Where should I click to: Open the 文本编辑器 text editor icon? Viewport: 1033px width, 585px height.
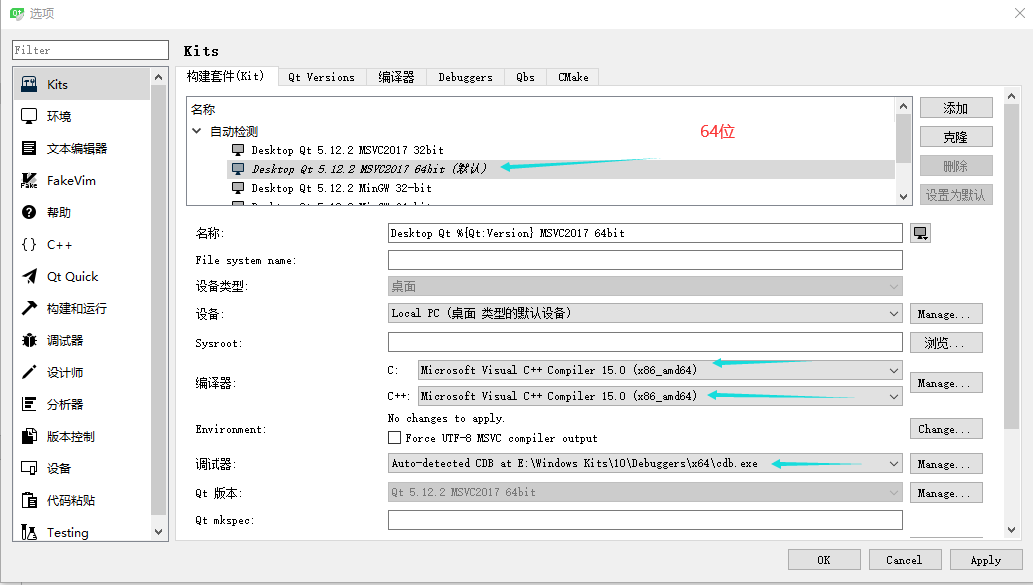tap(29, 148)
